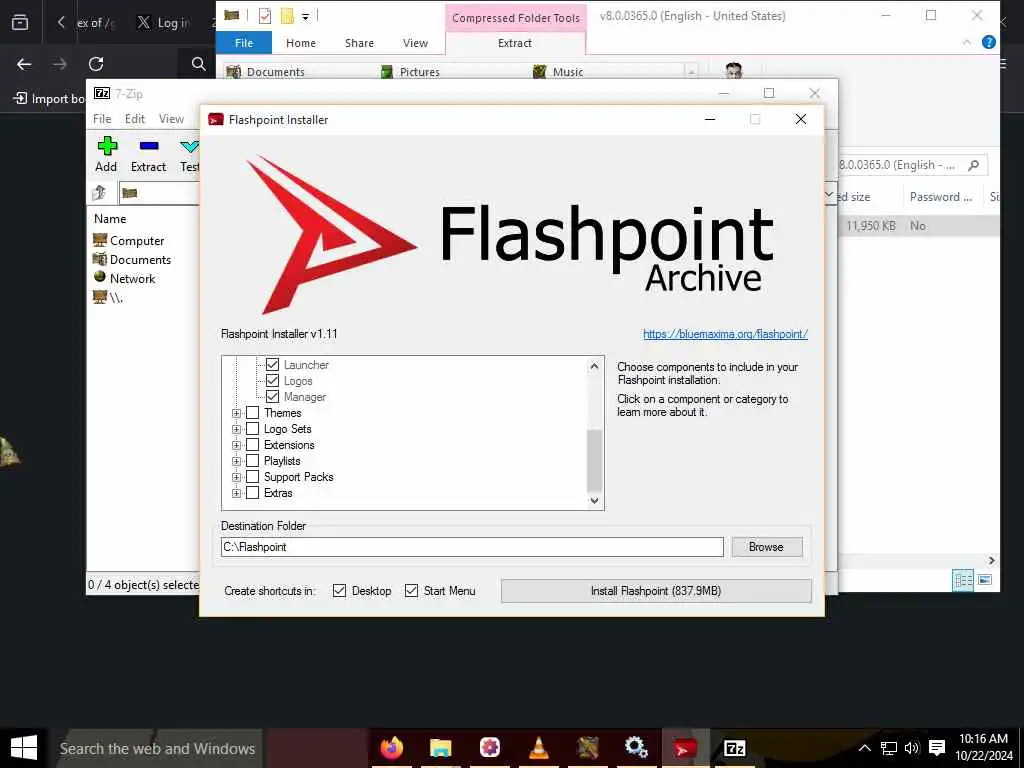Viewport: 1024px width, 768px height.
Task: Uncheck the Manager component checkbox
Action: 272,396
